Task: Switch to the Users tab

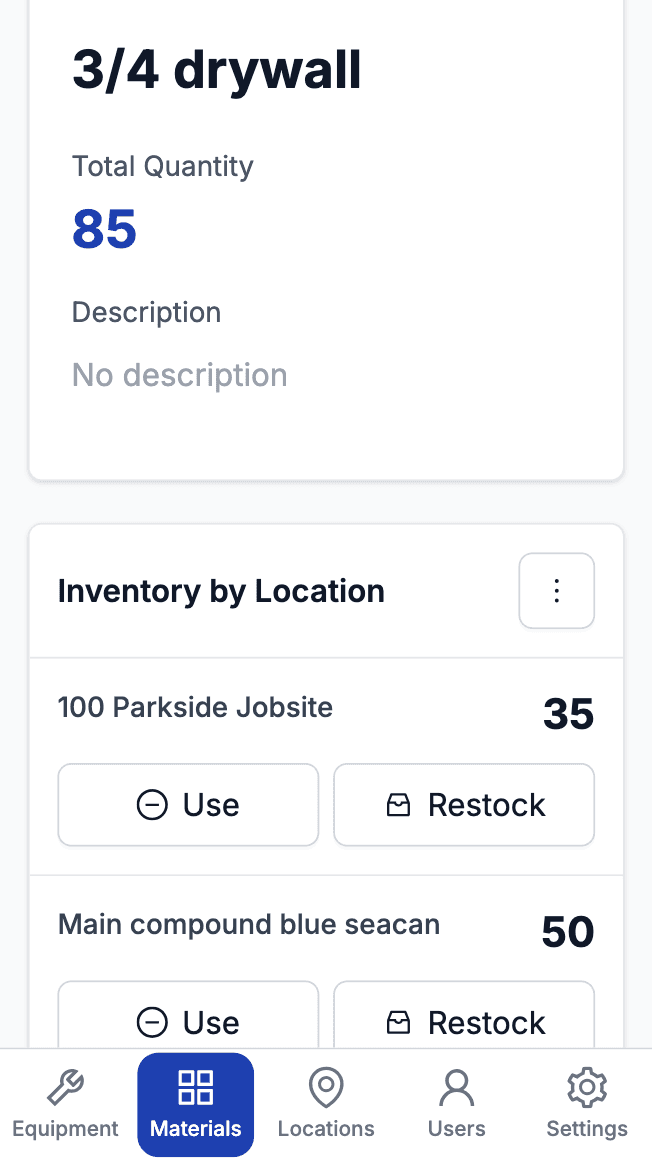Action: tap(456, 1105)
